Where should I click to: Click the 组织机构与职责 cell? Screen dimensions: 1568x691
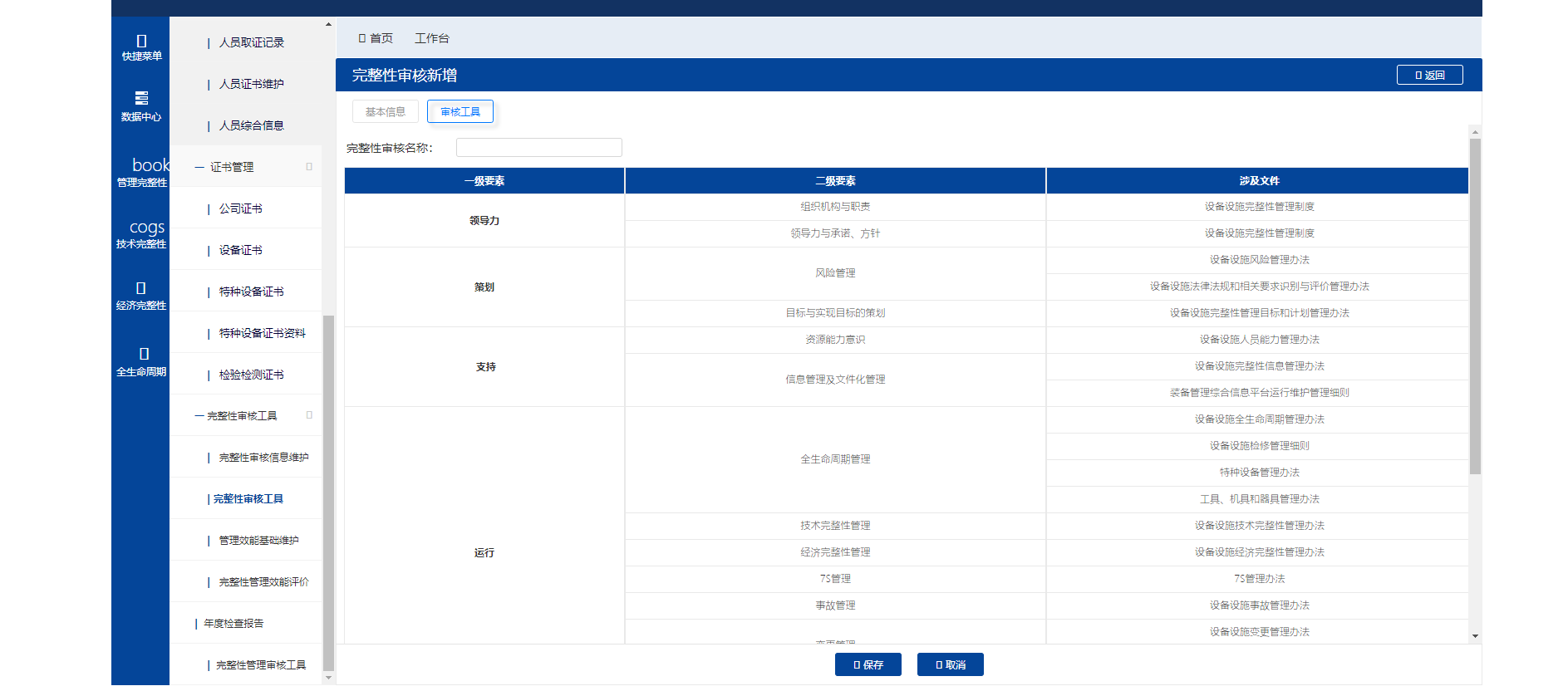[x=835, y=207]
